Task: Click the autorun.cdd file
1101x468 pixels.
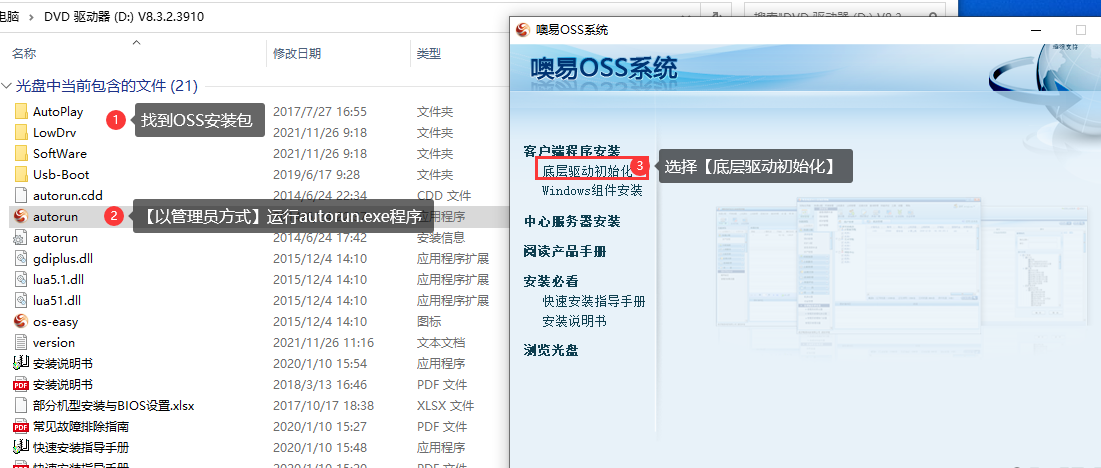Action: coord(67,195)
